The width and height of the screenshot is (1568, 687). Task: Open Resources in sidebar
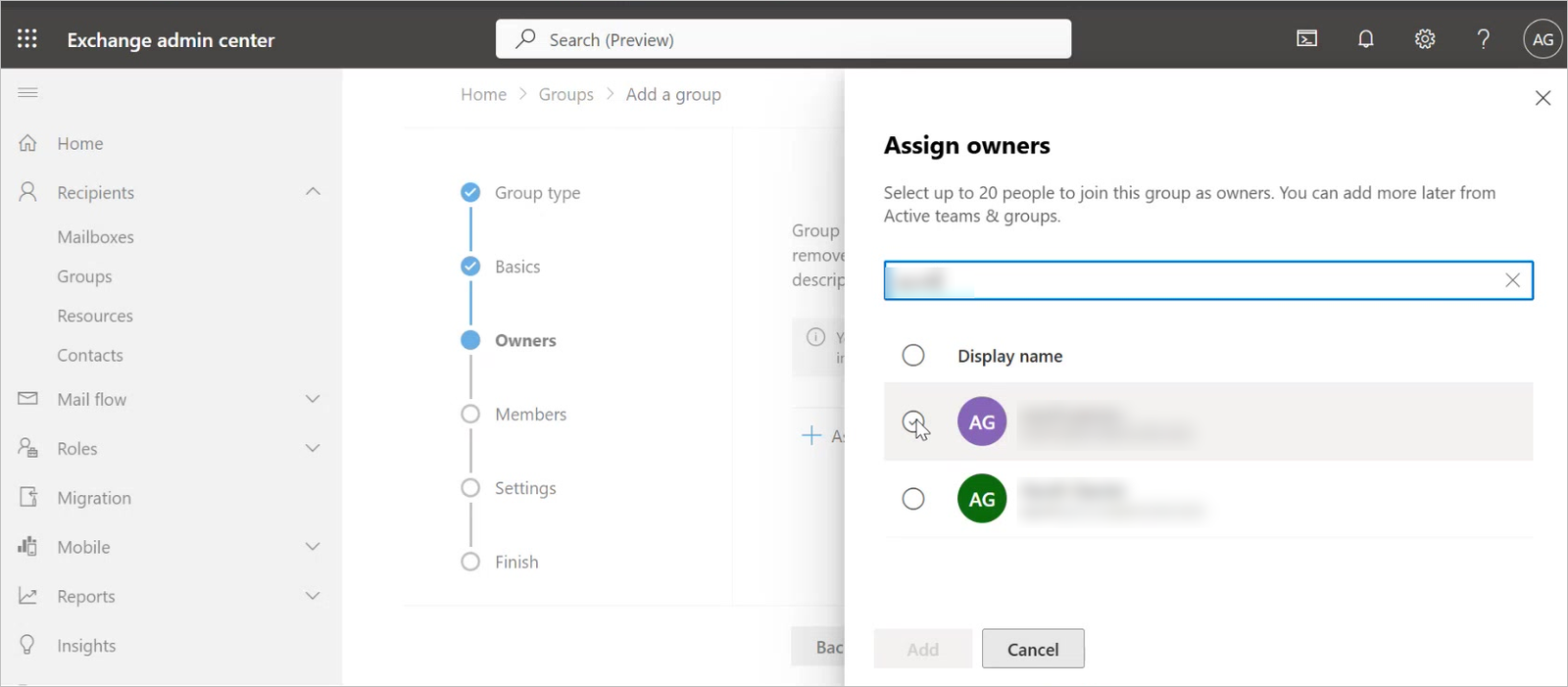(95, 316)
